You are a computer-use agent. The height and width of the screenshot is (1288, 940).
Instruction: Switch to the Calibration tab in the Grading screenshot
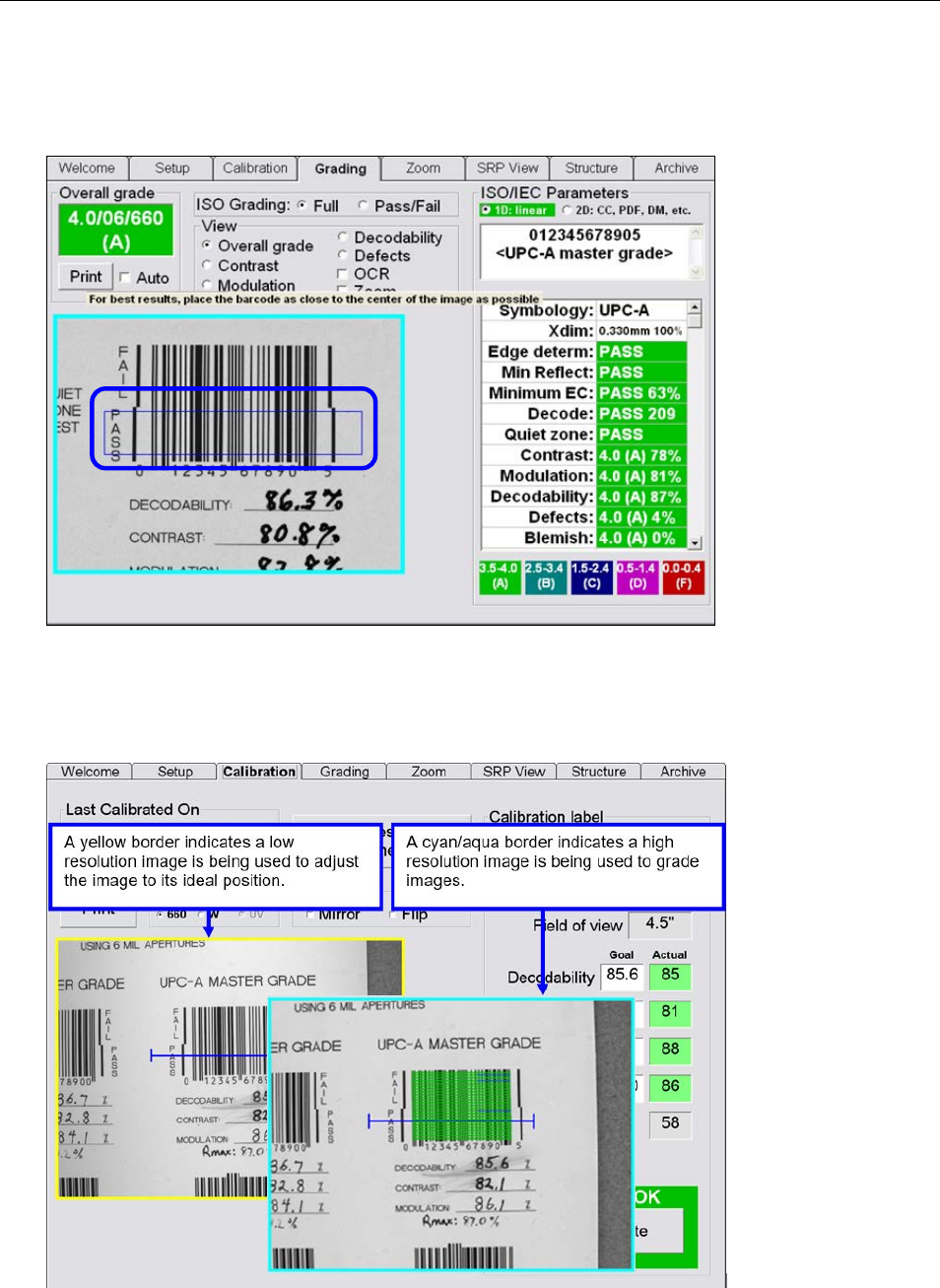[255, 169]
